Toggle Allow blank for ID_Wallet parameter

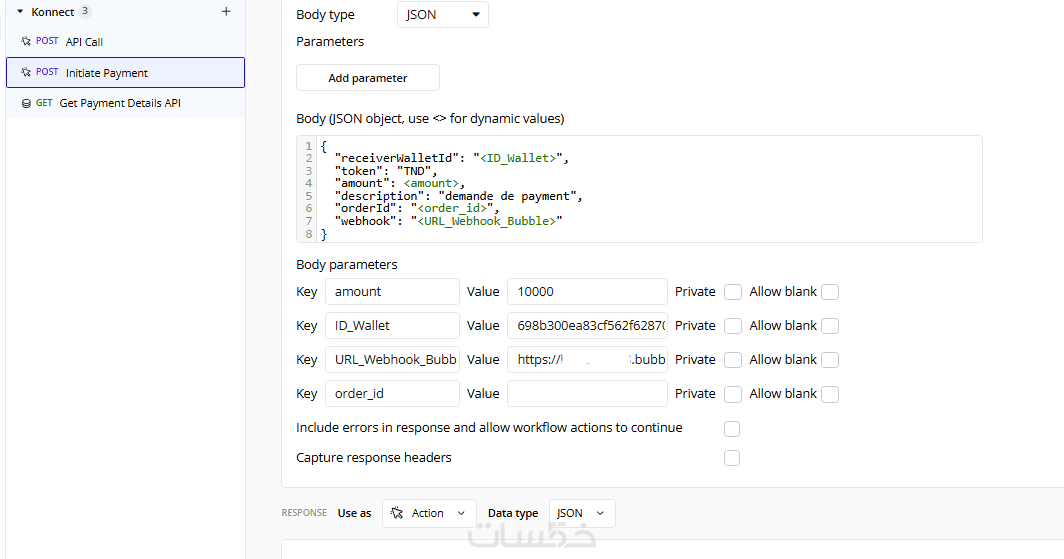[830, 326]
